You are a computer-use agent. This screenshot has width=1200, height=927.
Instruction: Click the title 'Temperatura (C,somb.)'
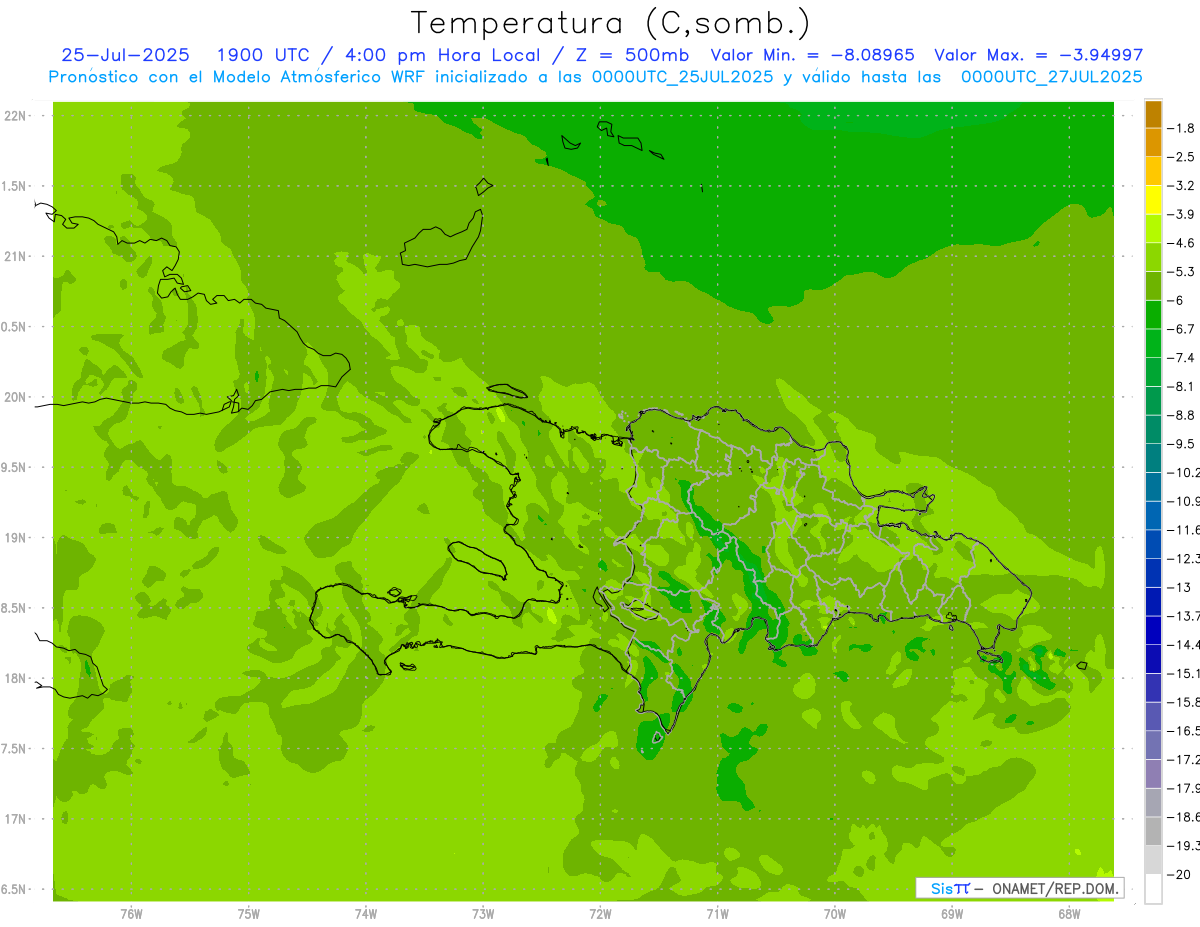(x=611, y=22)
